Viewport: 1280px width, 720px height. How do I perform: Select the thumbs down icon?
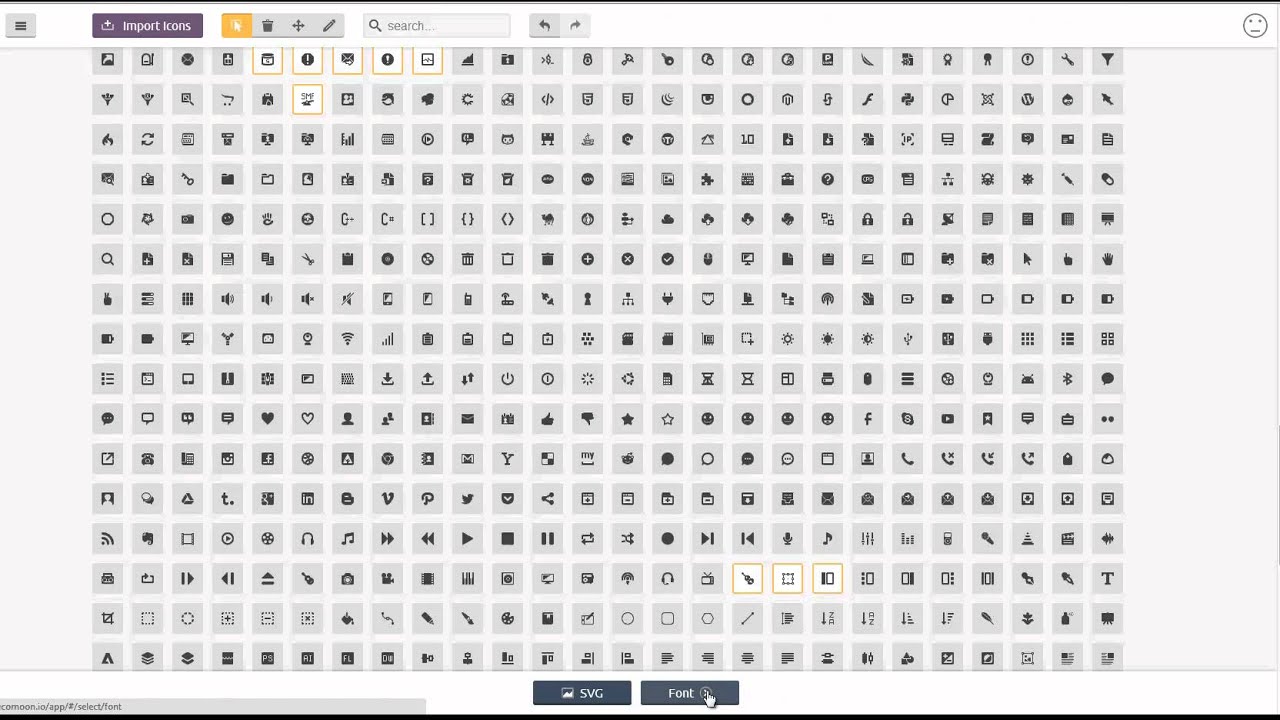click(x=587, y=419)
